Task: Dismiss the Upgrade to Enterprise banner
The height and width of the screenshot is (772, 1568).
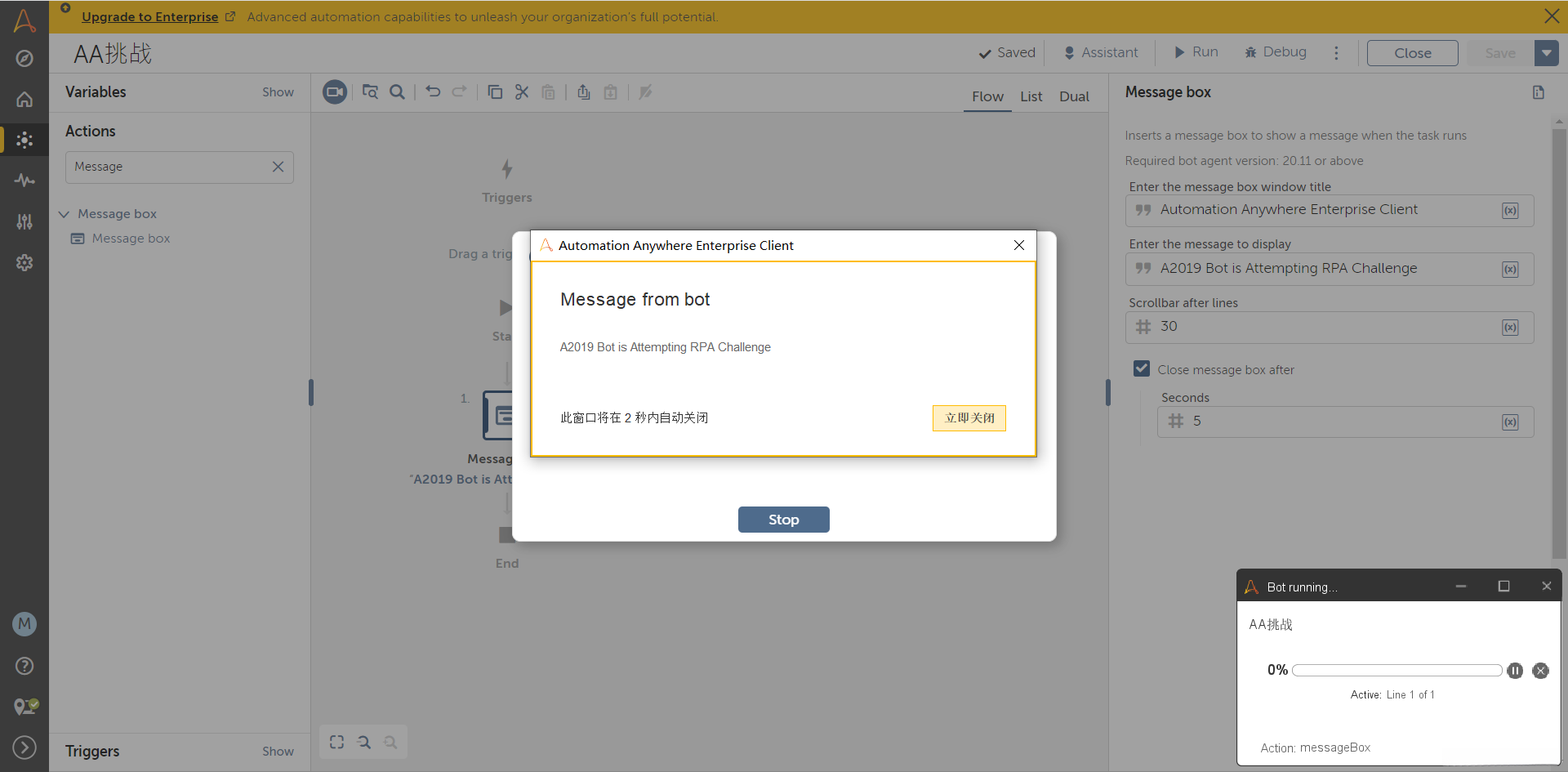Action: 1552,16
